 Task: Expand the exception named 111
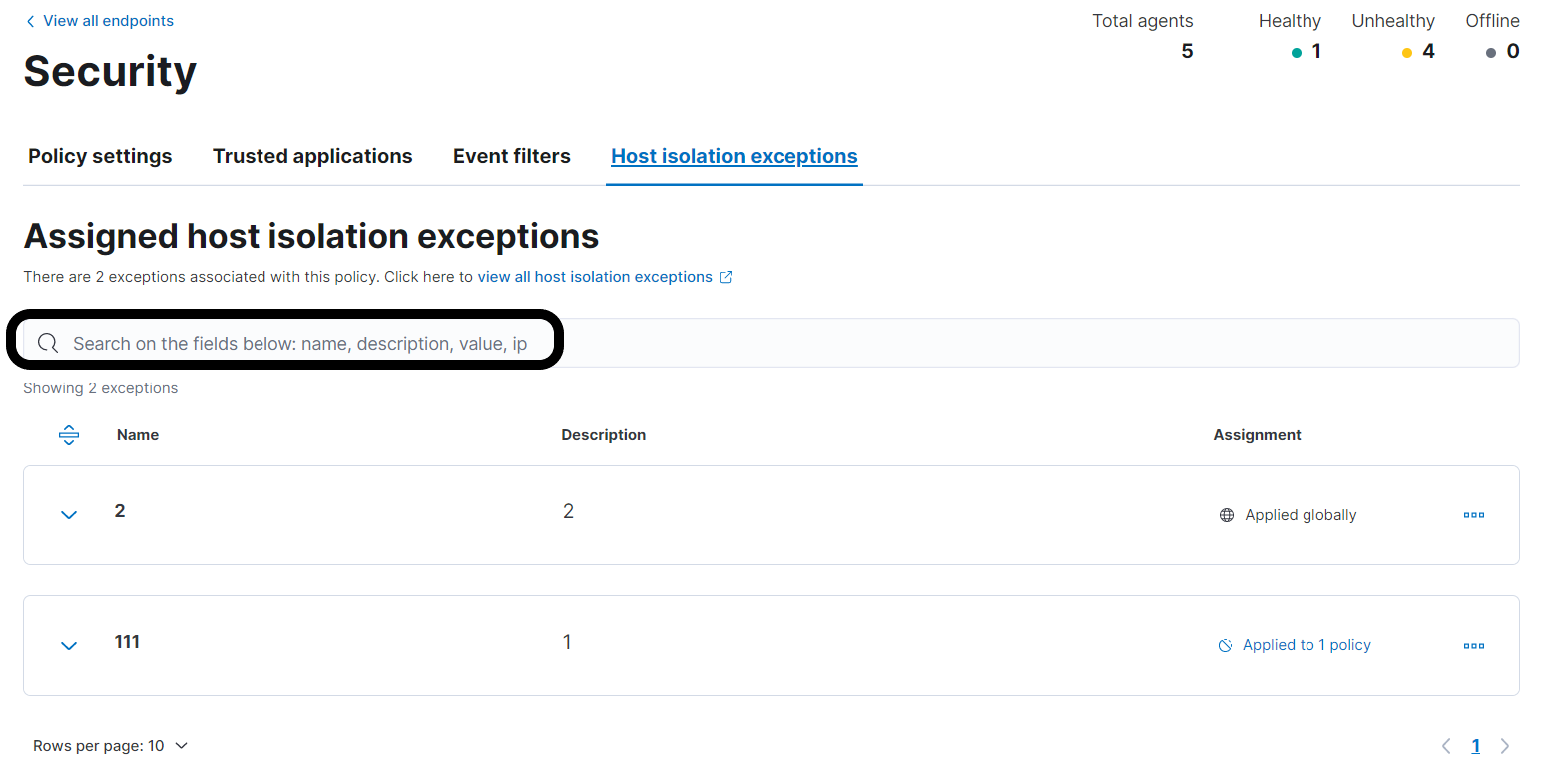tap(69, 645)
